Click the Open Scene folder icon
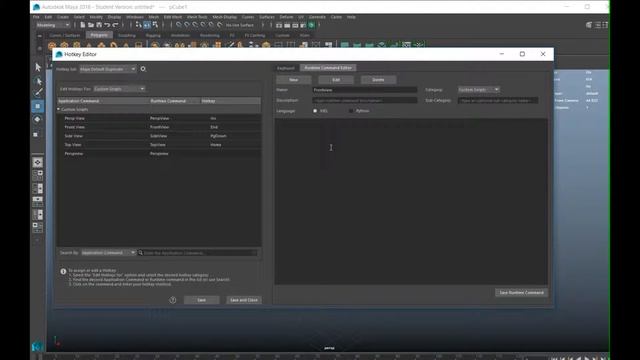640x360 pixels. [91, 25]
